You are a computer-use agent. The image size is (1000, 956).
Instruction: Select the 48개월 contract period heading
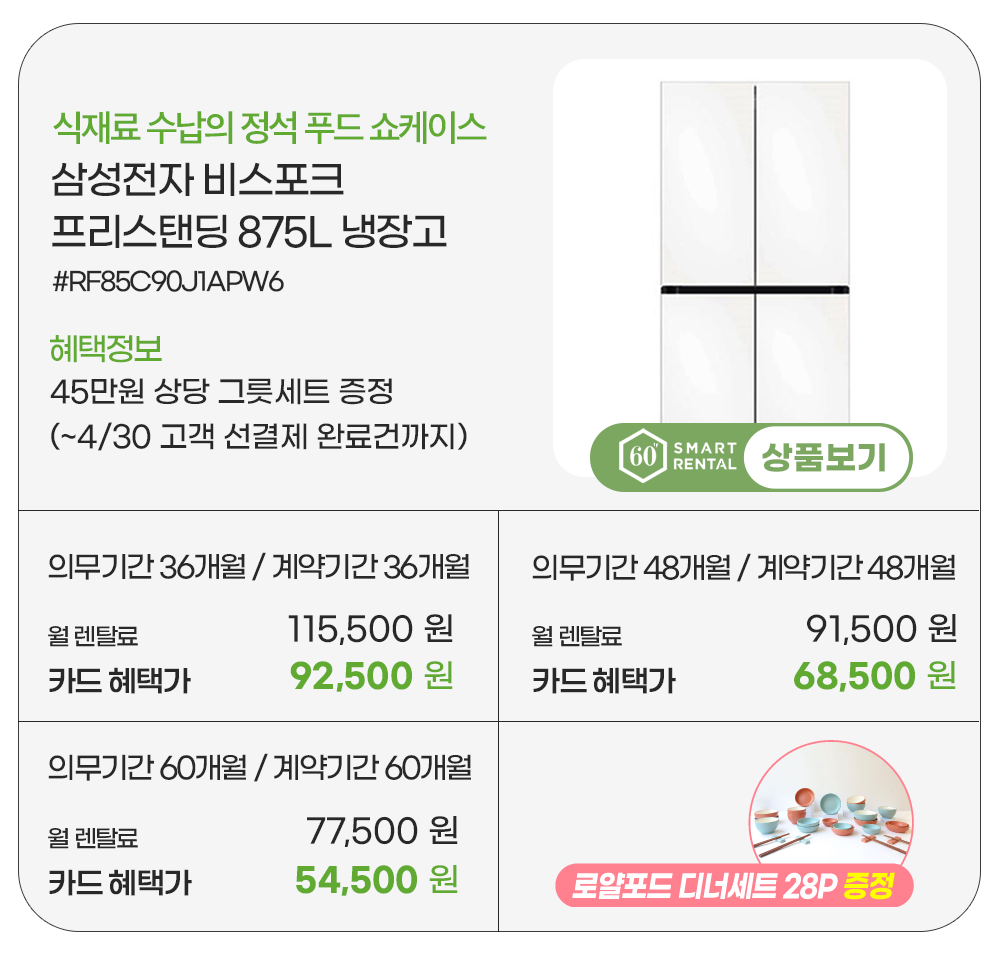tap(744, 568)
